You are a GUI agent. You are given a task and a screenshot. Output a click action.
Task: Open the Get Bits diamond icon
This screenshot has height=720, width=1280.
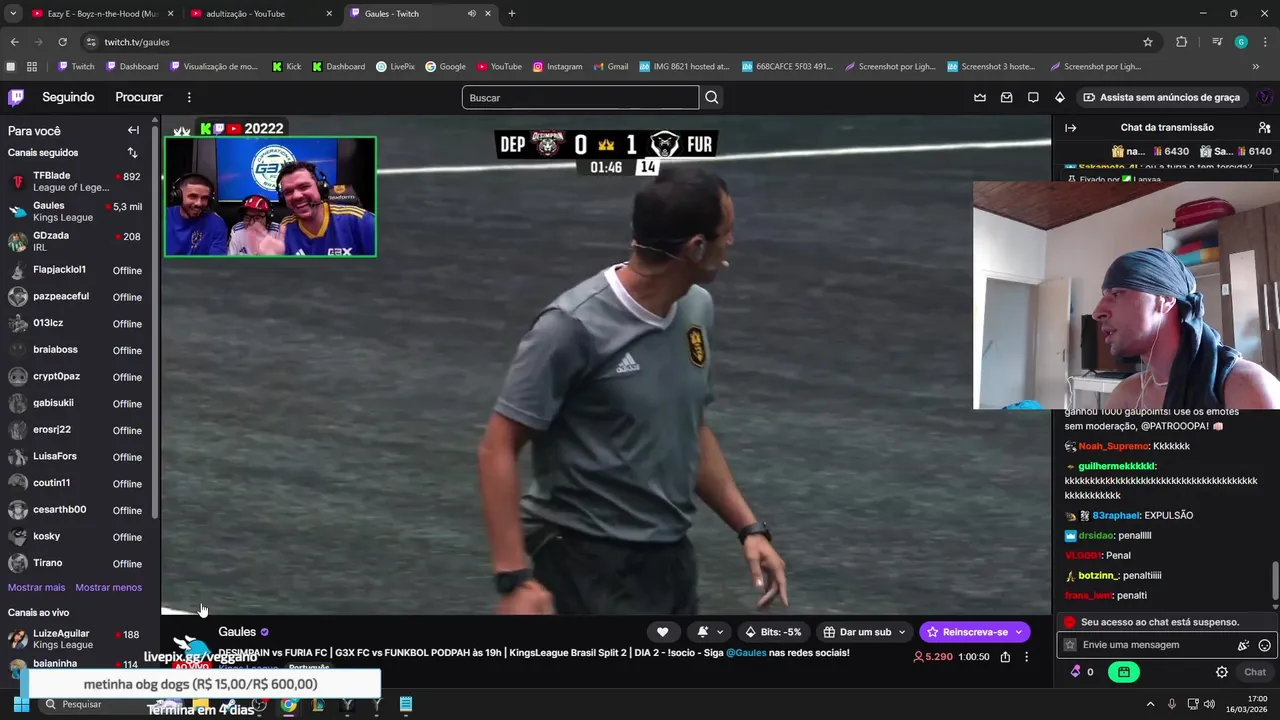(x=1060, y=97)
